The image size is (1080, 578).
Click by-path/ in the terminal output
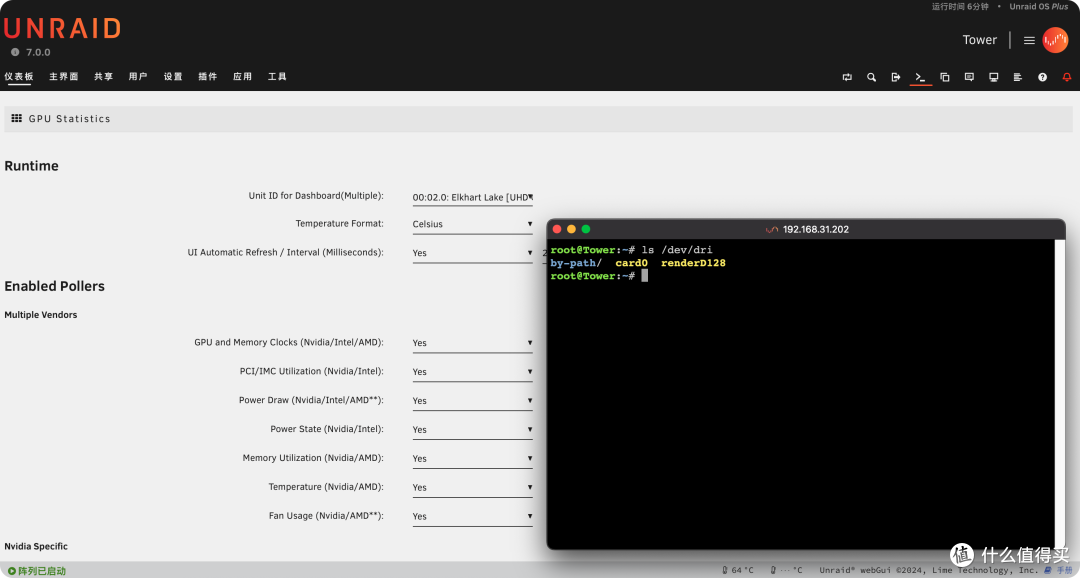pyautogui.click(x=576, y=262)
